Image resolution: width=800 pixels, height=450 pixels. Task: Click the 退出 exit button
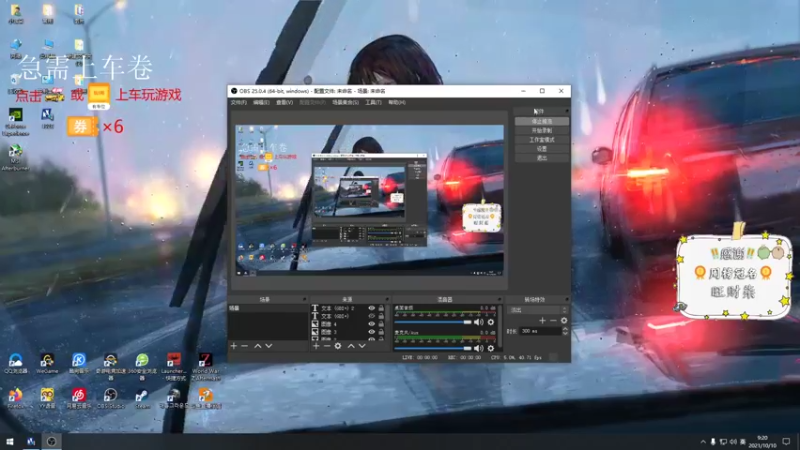(541, 158)
